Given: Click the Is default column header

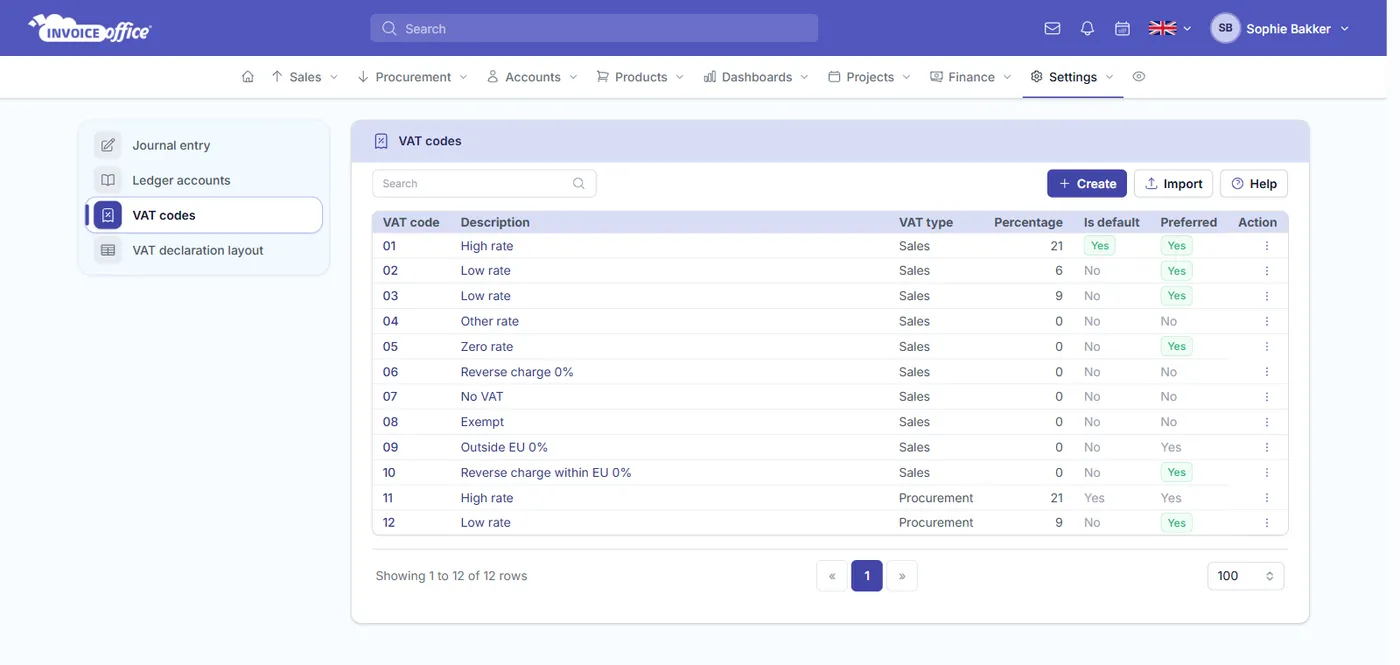Looking at the screenshot, I should [1112, 222].
